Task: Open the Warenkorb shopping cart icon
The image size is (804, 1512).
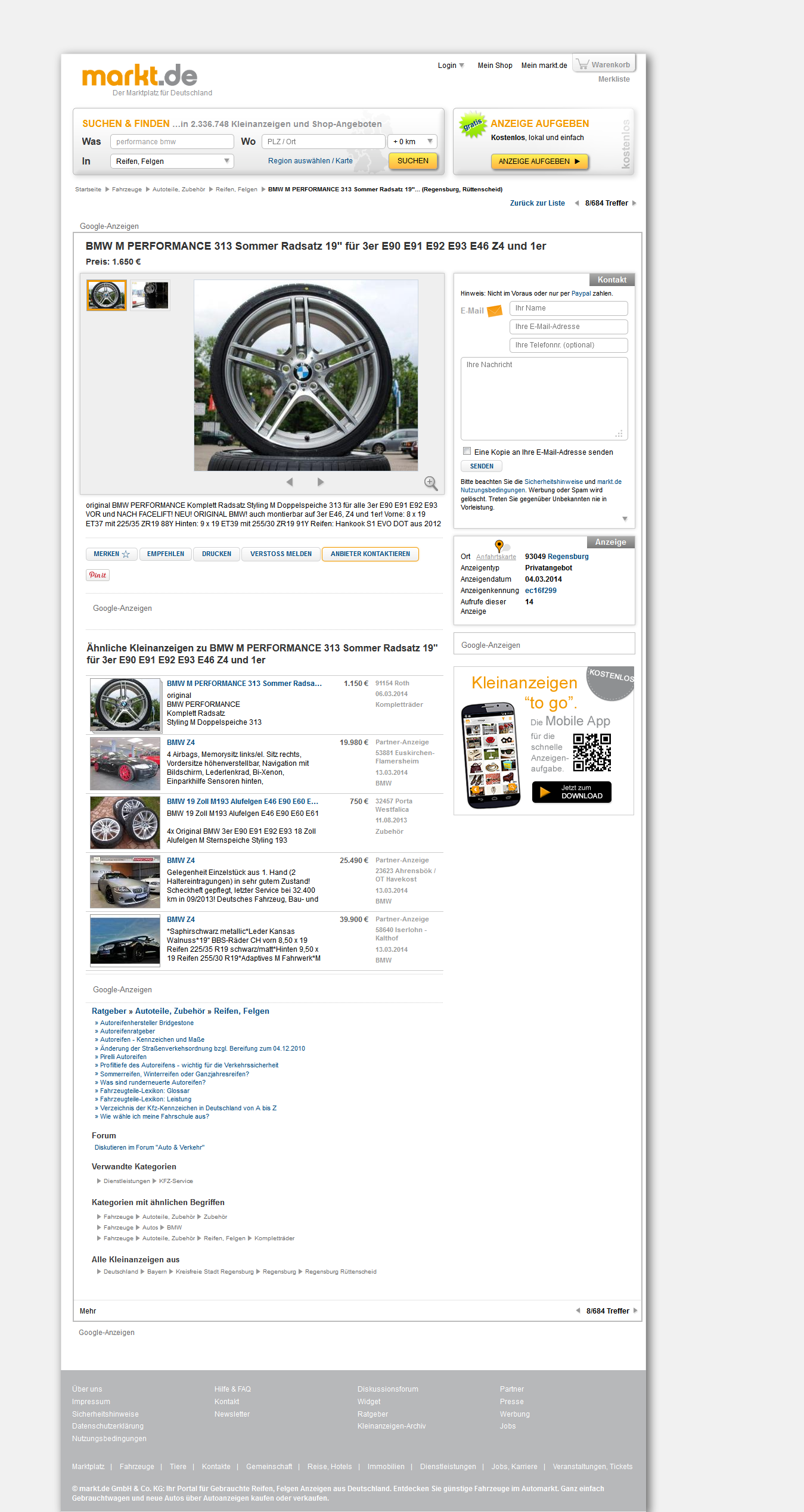Action: click(583, 64)
